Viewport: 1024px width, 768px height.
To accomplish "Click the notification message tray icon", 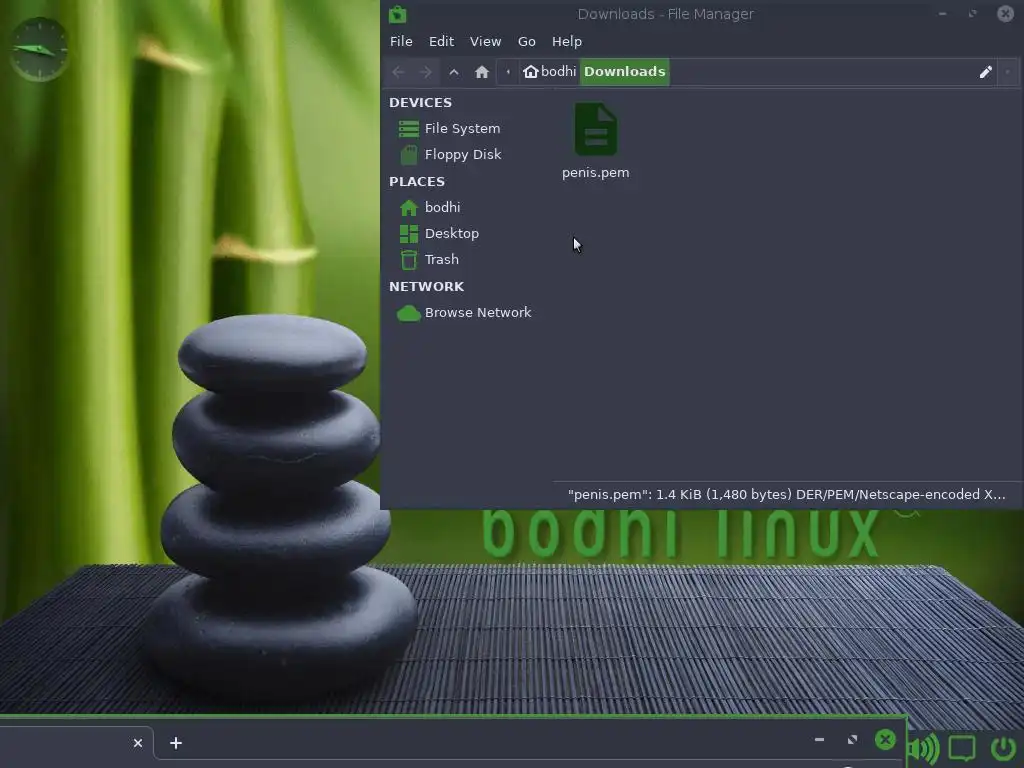I will click(x=962, y=748).
